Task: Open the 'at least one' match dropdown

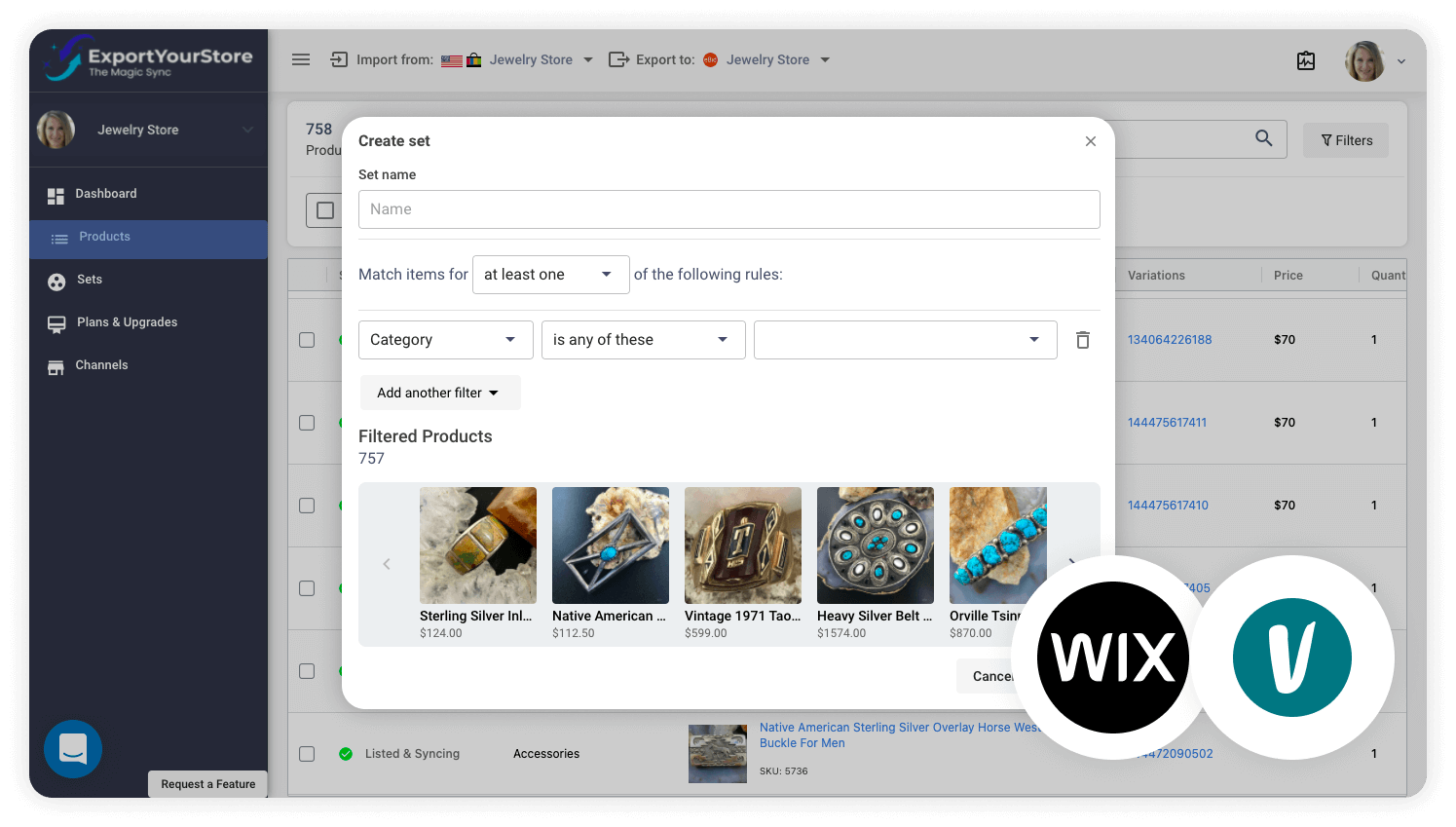Action: point(550,274)
